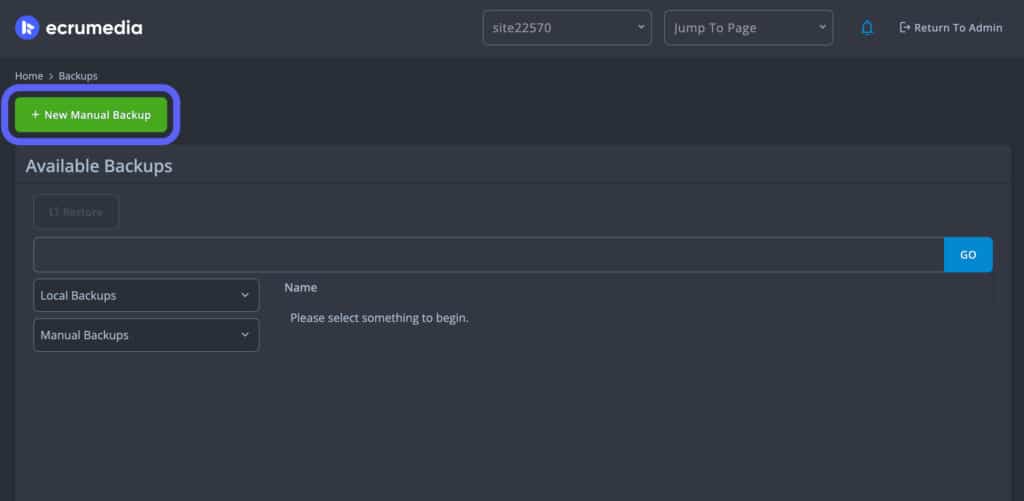Focus the backup search input field
The width and height of the screenshot is (1024, 501).
[x=488, y=255]
